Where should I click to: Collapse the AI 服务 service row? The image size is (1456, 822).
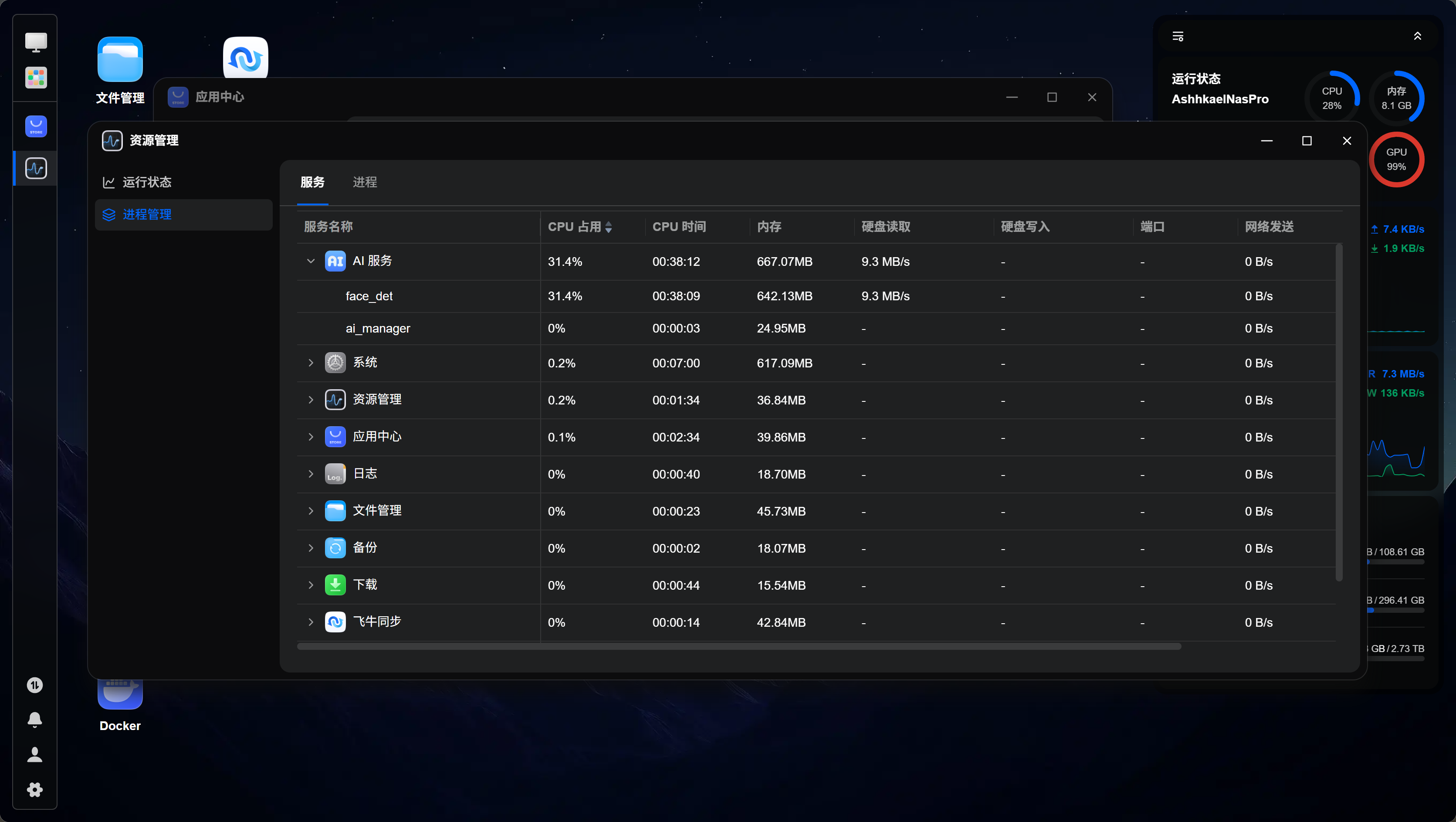coord(310,261)
